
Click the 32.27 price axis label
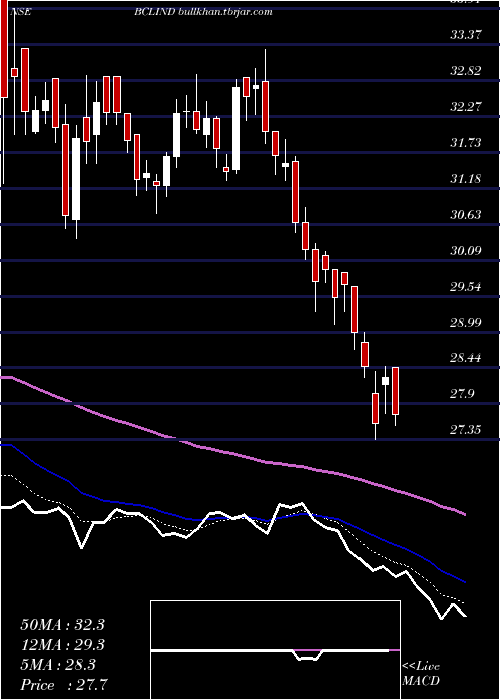[x=466, y=107]
